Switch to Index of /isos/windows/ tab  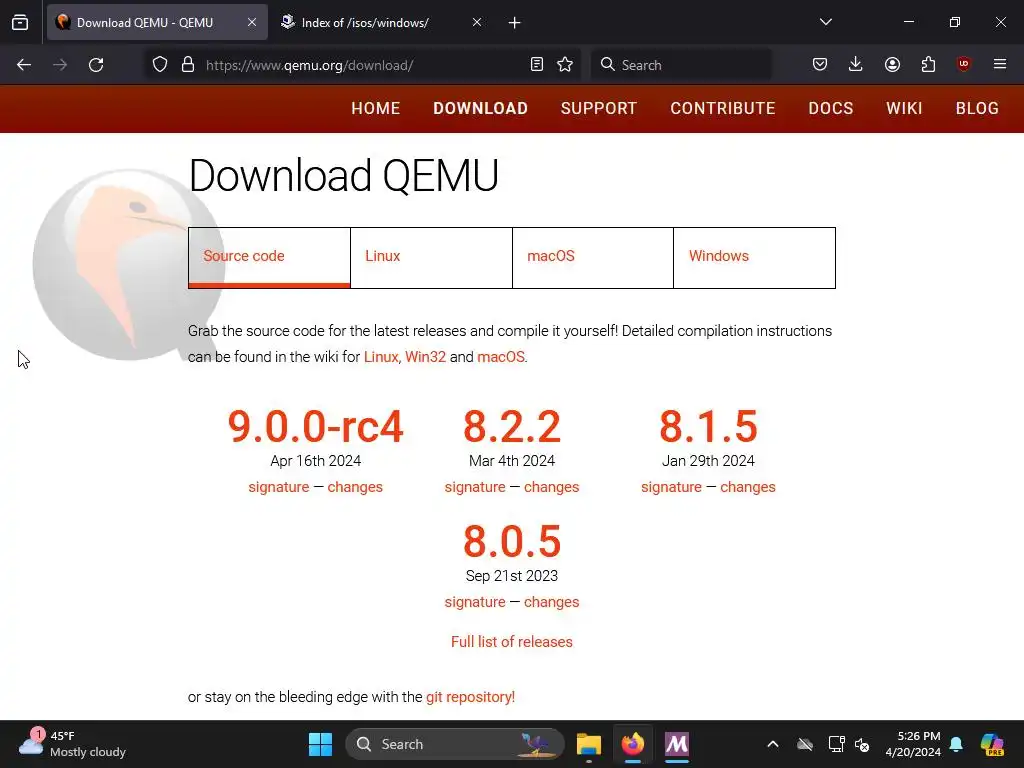click(x=385, y=22)
